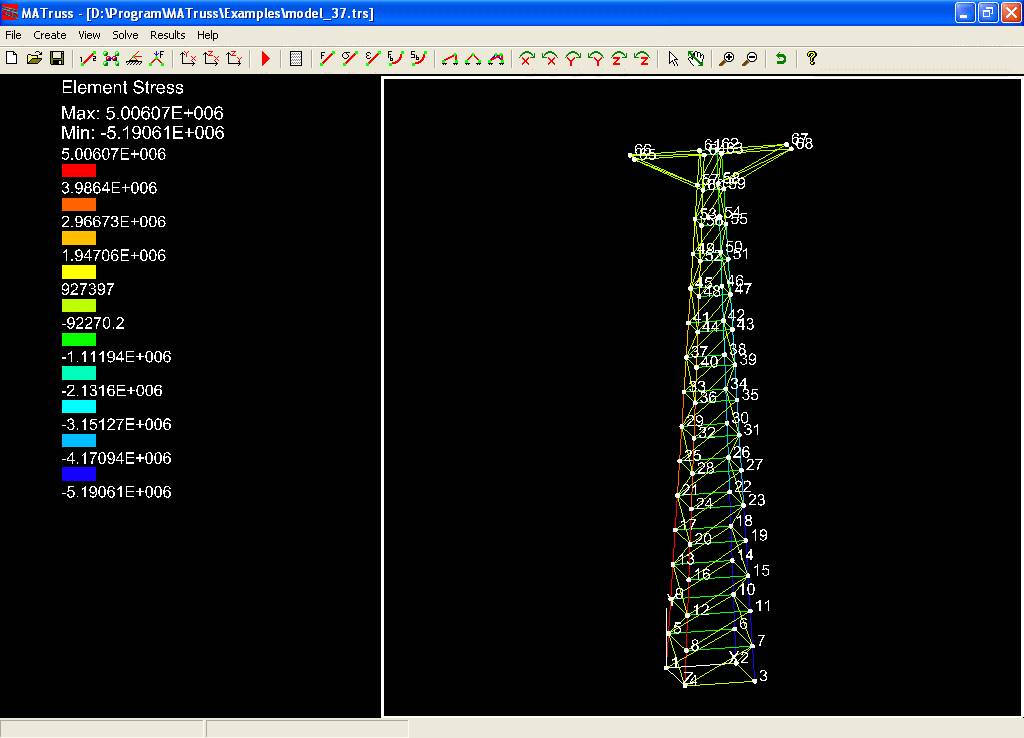Click the yellow swatch under 1.94706E+006
The height and width of the screenshot is (738, 1024).
click(x=78, y=272)
